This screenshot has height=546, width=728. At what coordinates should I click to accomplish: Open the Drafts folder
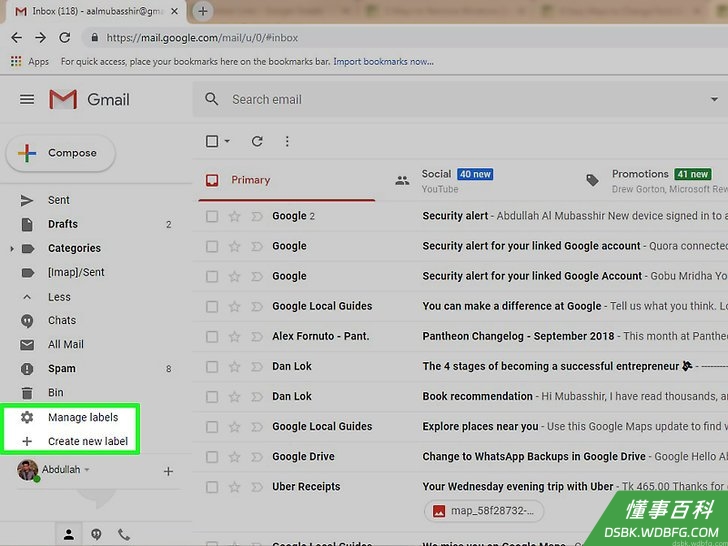click(x=63, y=224)
